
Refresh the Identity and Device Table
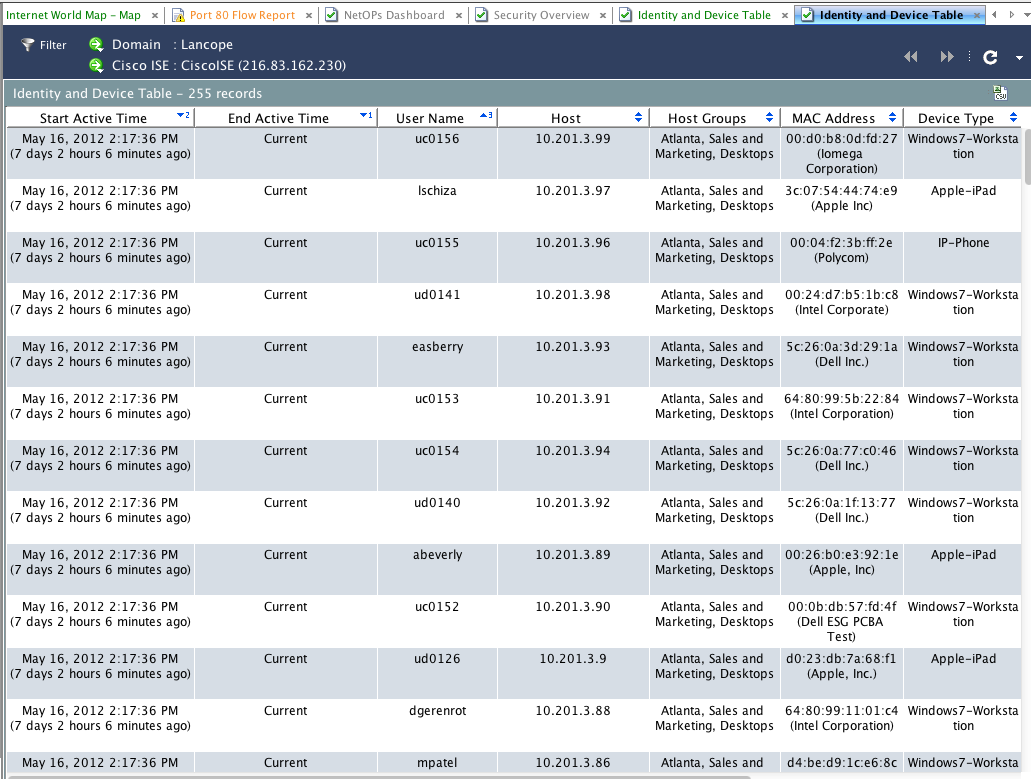click(x=990, y=57)
